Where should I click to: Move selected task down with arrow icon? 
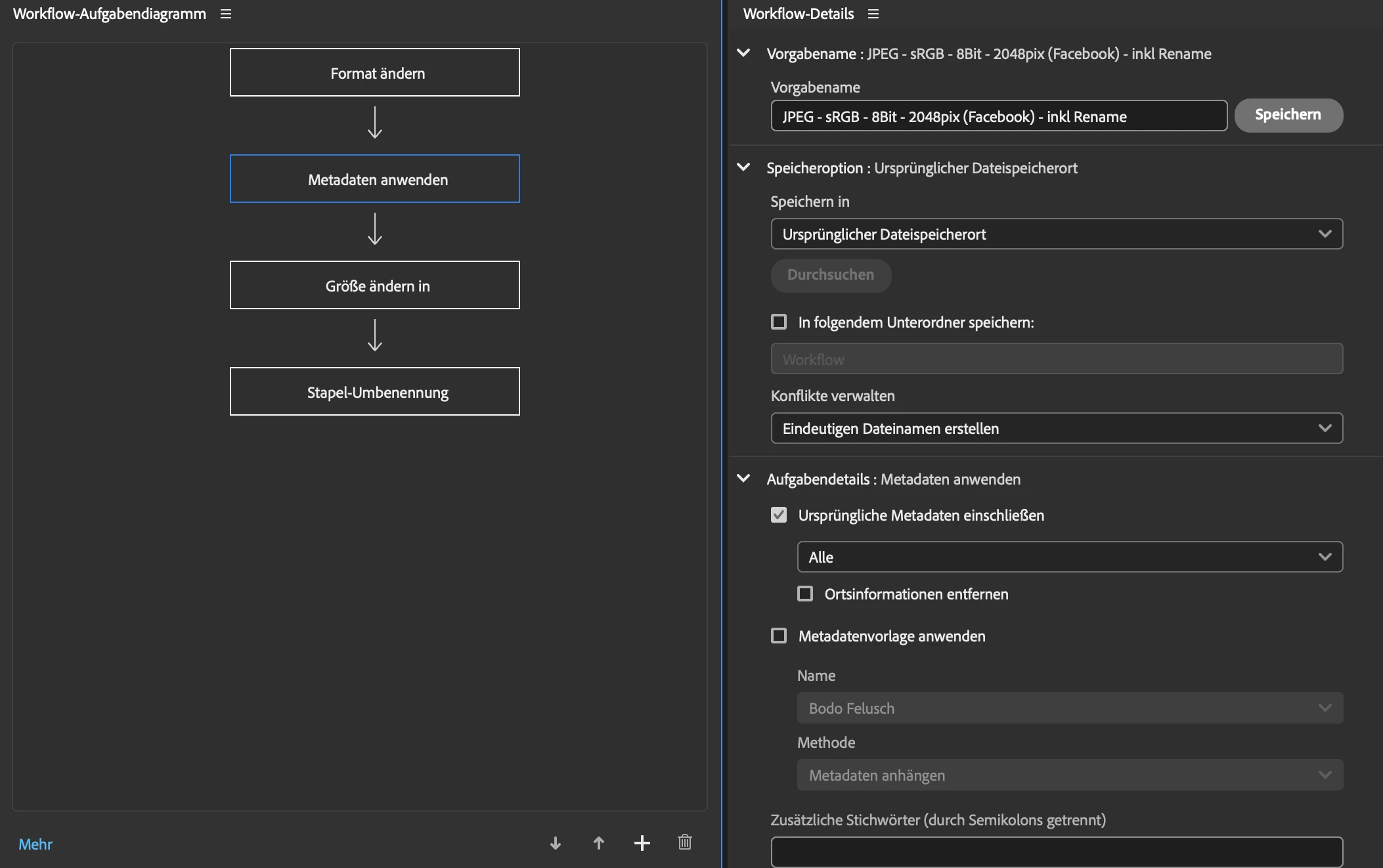[556, 843]
